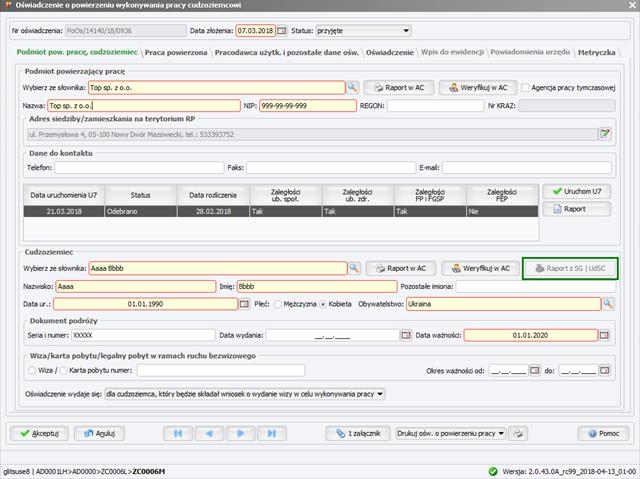The image size is (640, 479).
Task: Open citizenship lookup magnifier icon
Action: (608, 304)
